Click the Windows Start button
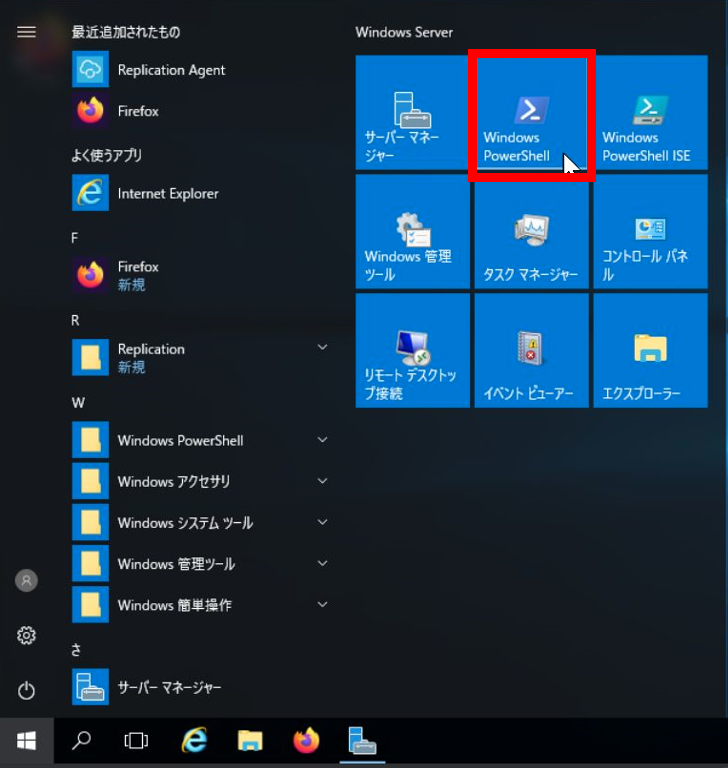 point(26,741)
